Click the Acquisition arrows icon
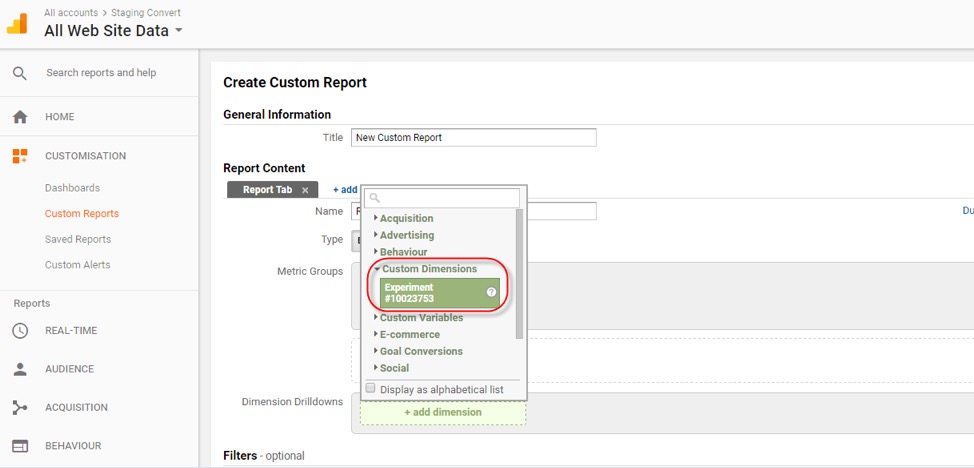The height and width of the screenshot is (468, 974). [x=20, y=408]
